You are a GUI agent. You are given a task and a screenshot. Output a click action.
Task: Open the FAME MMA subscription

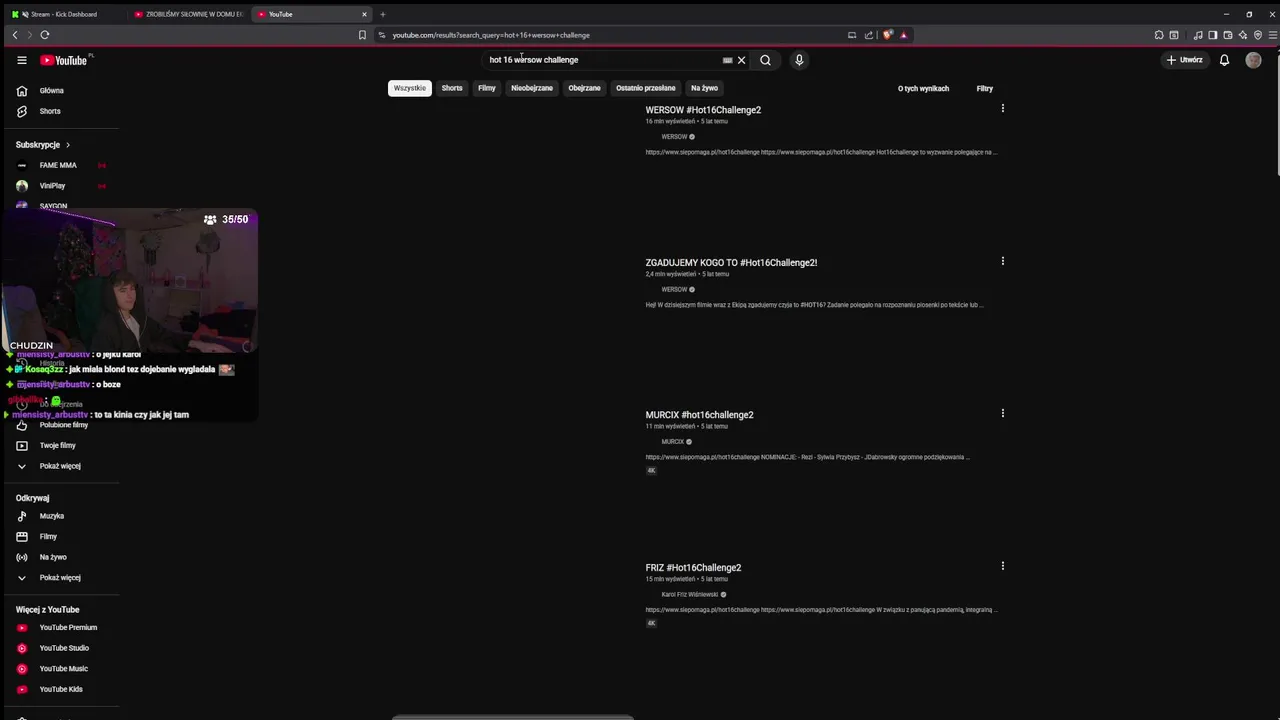[60, 165]
